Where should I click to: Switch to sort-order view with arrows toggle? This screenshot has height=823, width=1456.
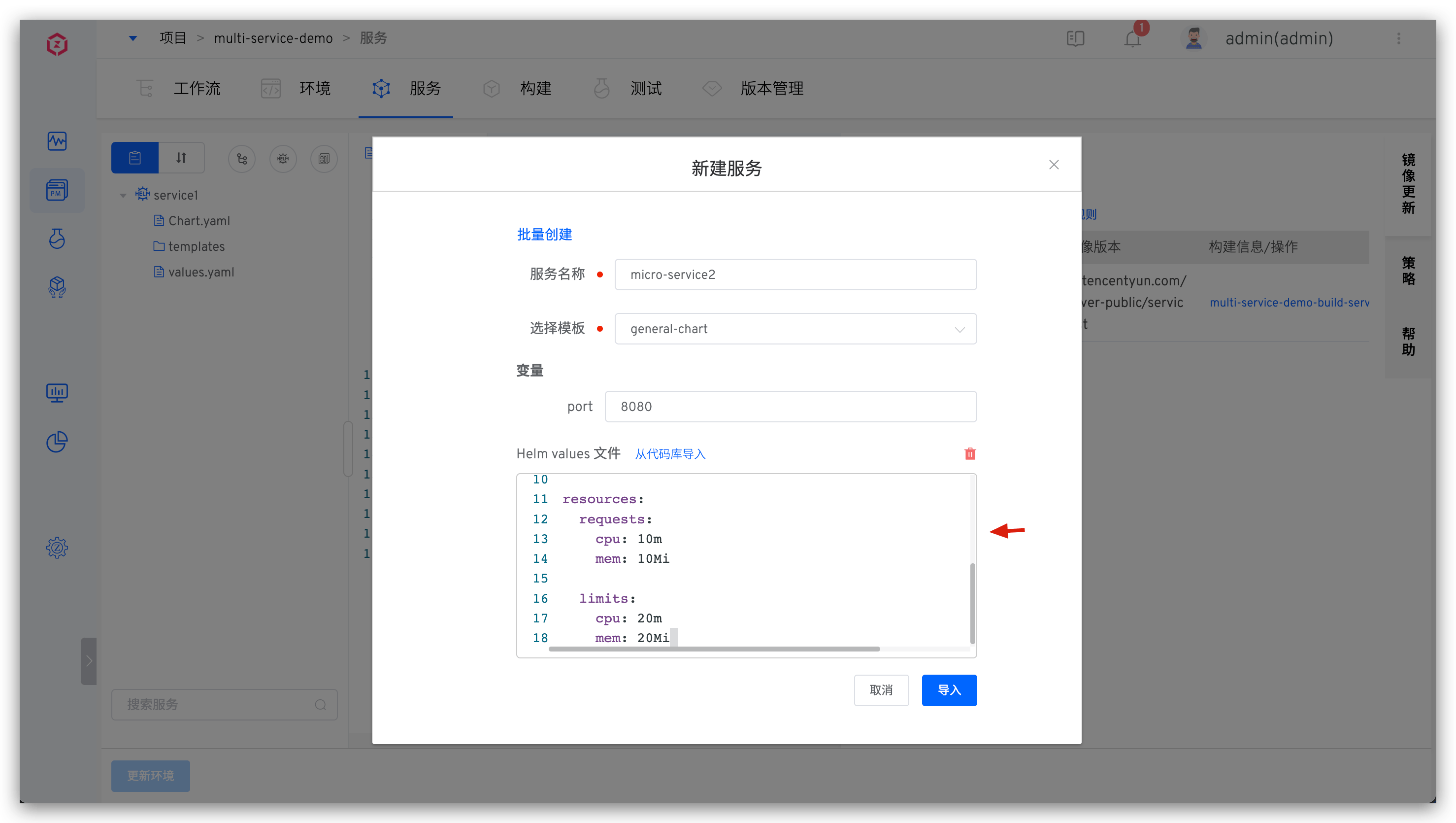[x=181, y=157]
